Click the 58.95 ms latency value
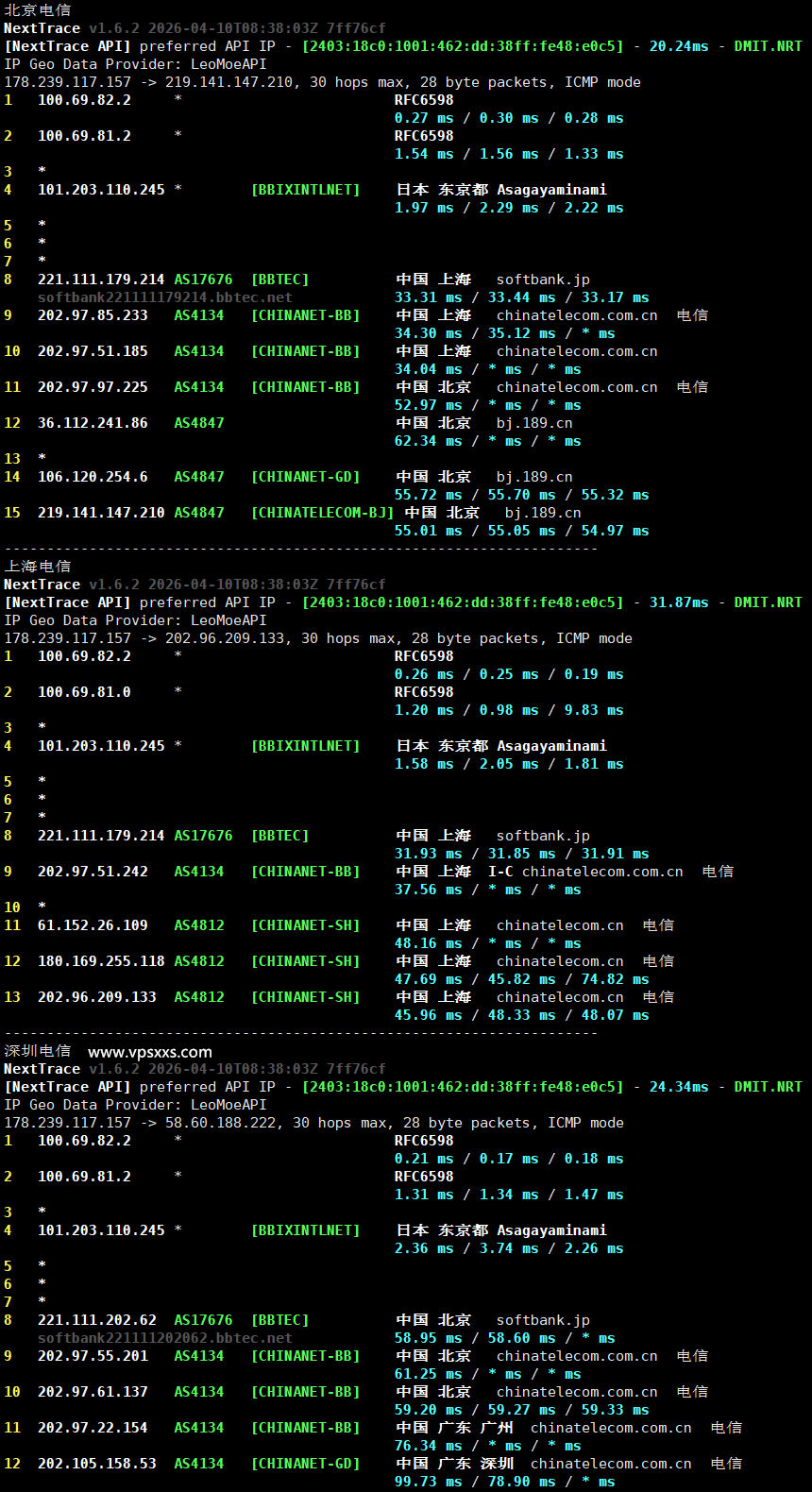 pyautogui.click(x=429, y=1338)
